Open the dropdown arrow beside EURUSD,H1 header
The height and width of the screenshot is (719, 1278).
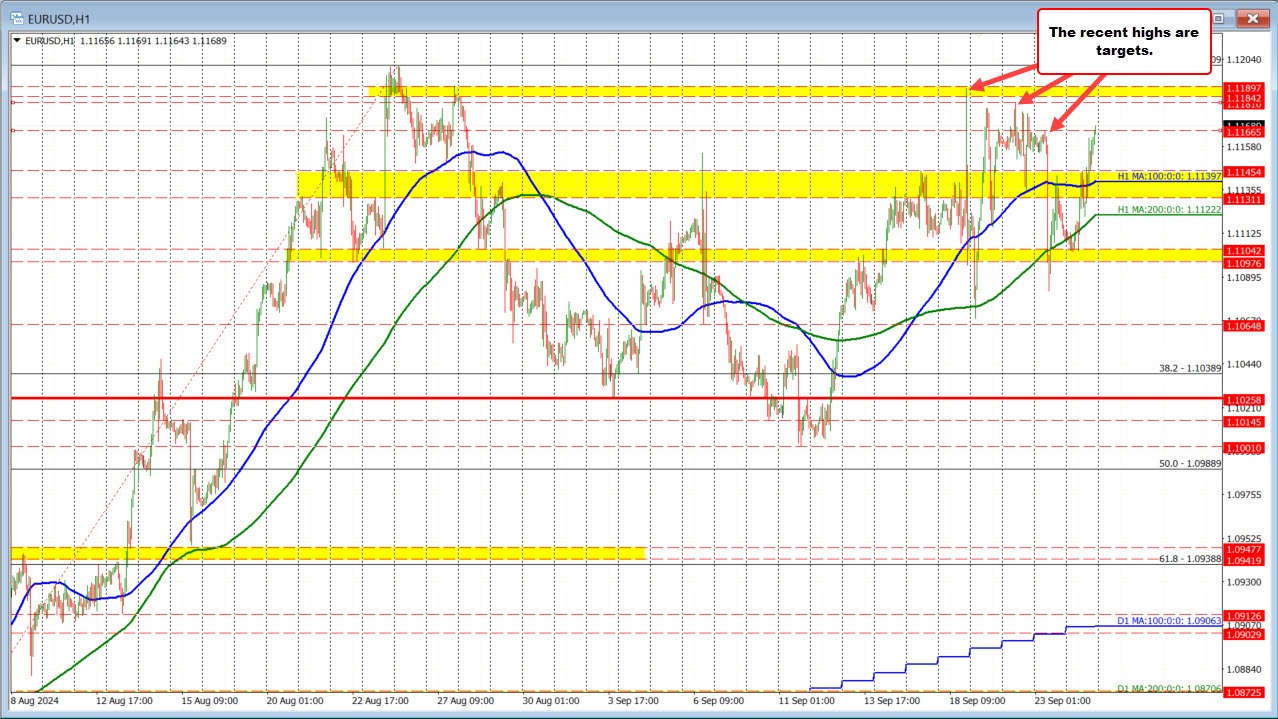click(17, 41)
